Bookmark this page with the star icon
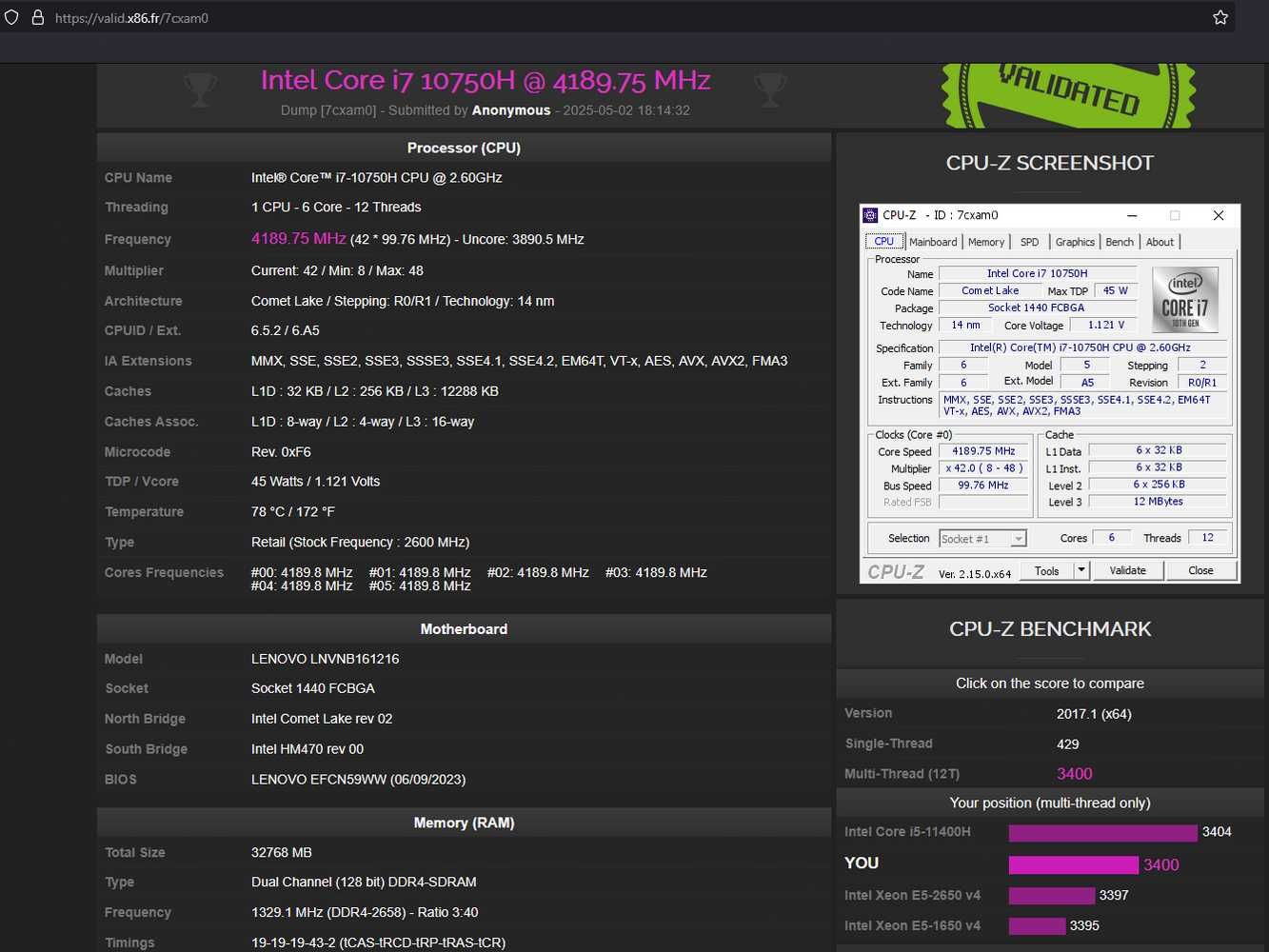 click(1220, 17)
